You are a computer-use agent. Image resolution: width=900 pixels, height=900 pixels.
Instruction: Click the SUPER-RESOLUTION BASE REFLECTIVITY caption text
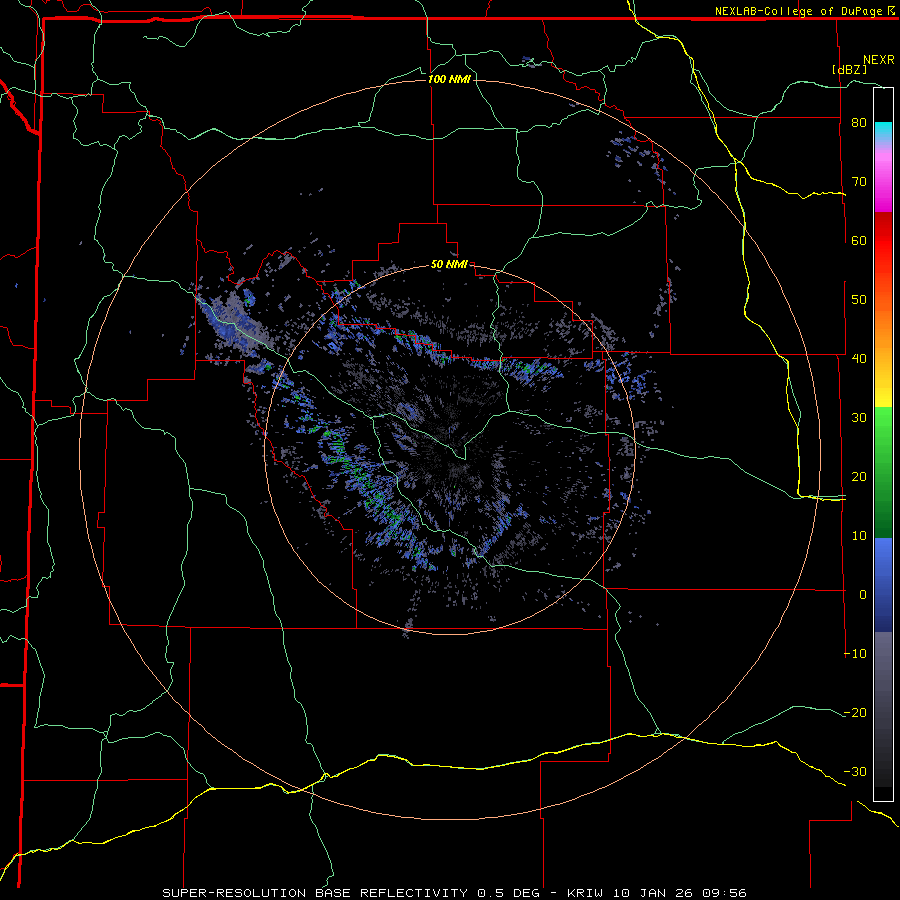tap(315, 893)
